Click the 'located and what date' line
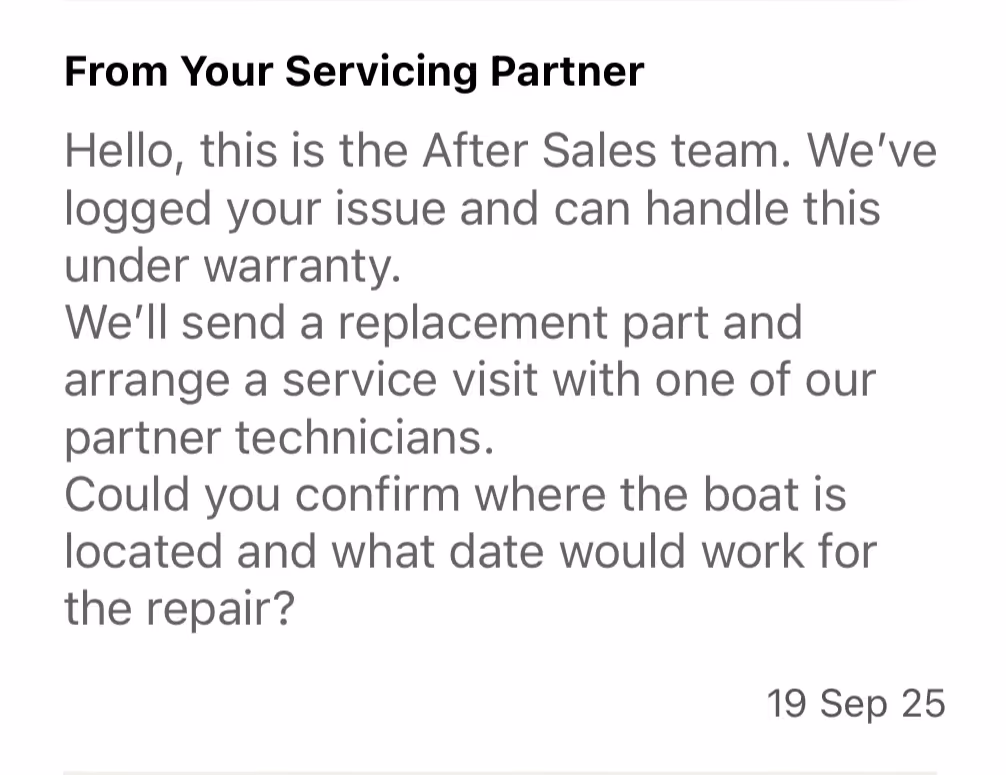The image size is (1006, 775). 470,552
